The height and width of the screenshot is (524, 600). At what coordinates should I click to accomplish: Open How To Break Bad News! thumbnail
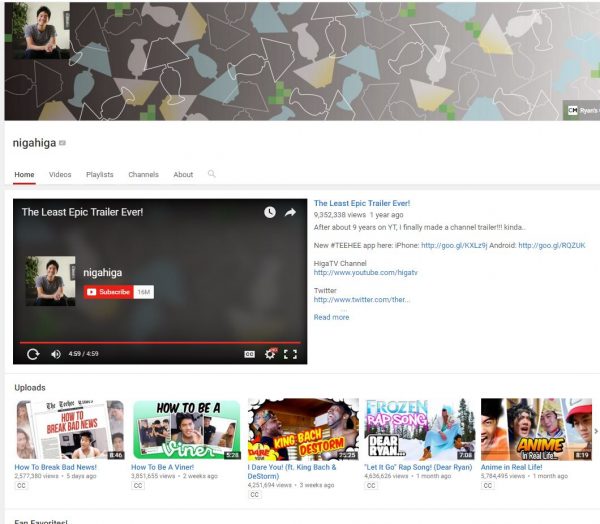[x=70, y=429]
